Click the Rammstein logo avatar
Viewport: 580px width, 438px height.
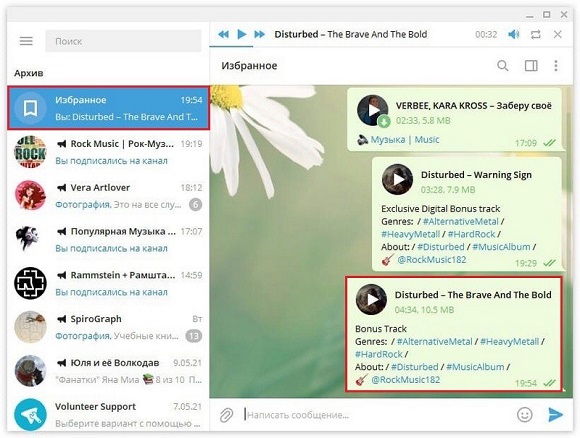30,283
